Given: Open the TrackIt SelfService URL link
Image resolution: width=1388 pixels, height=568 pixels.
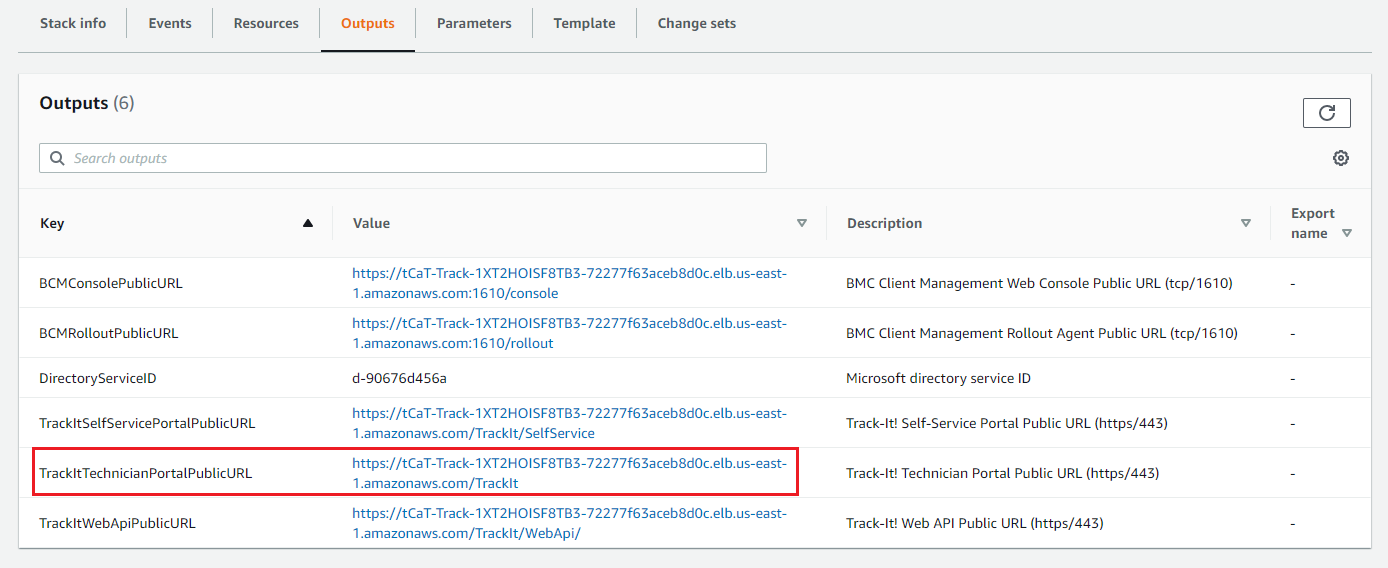Looking at the screenshot, I should click(x=570, y=423).
